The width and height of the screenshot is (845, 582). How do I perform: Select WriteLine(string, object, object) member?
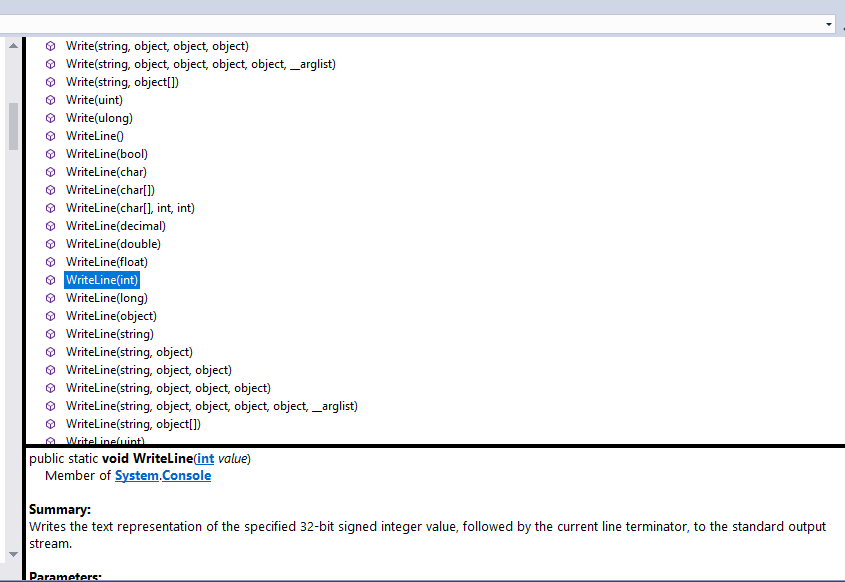pos(149,370)
